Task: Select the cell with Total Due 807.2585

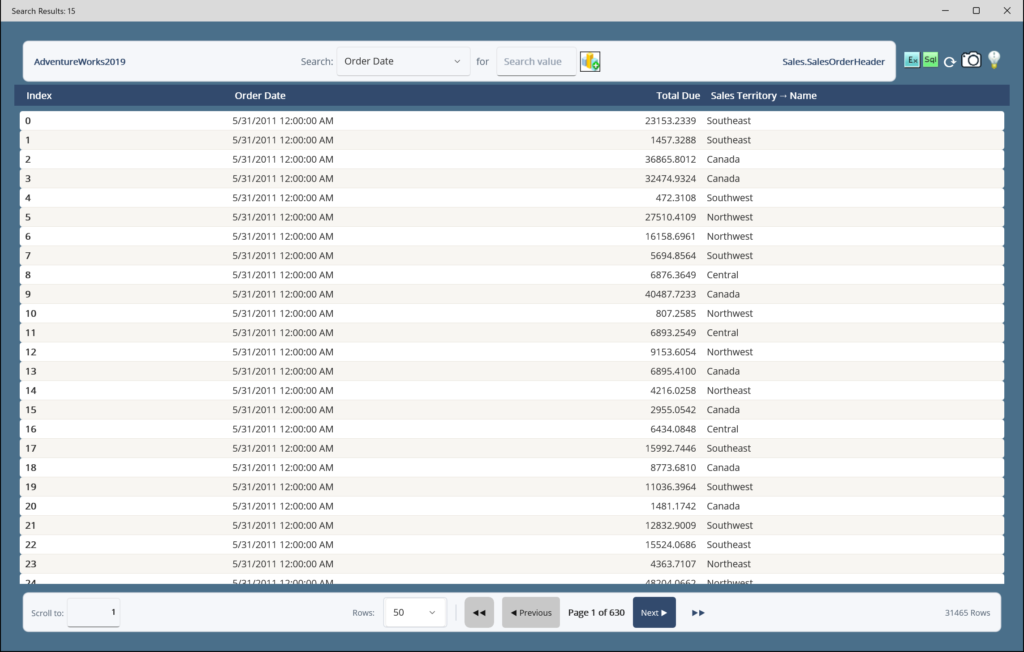Action: point(675,314)
